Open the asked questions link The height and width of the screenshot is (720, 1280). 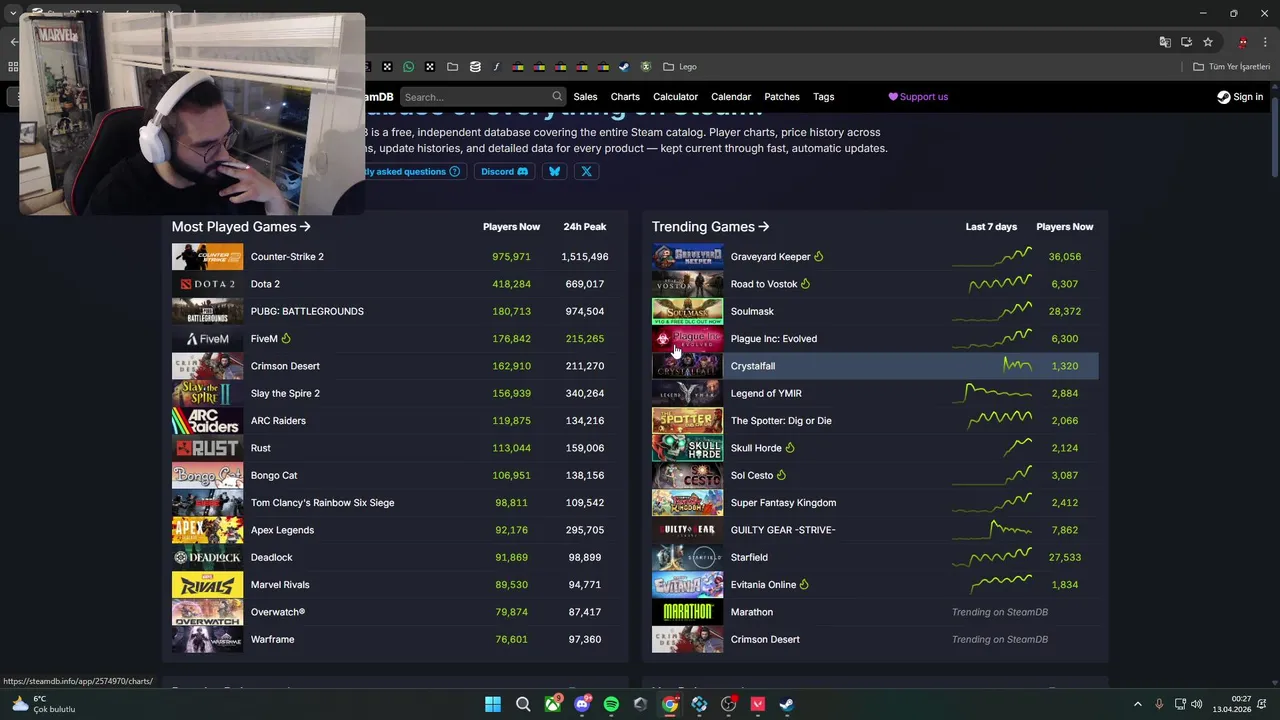pyautogui.click(x=413, y=171)
